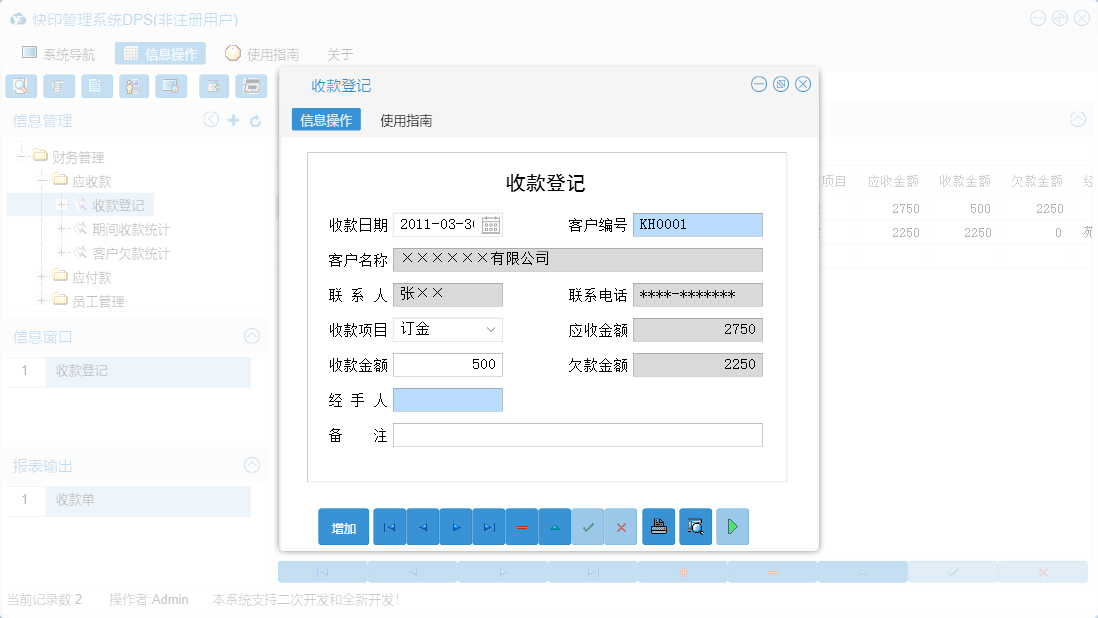Select the Print icon in the dialog toolbar
This screenshot has width=1098, height=618.
(658, 527)
